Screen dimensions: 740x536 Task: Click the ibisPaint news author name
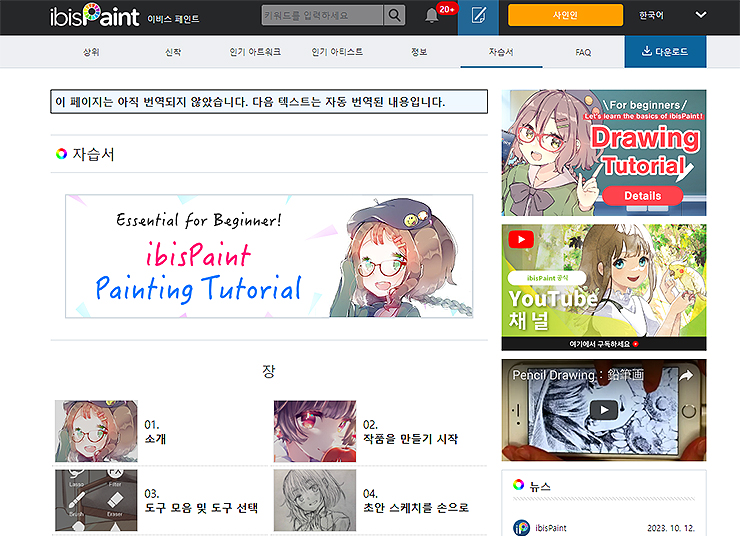[551, 528]
